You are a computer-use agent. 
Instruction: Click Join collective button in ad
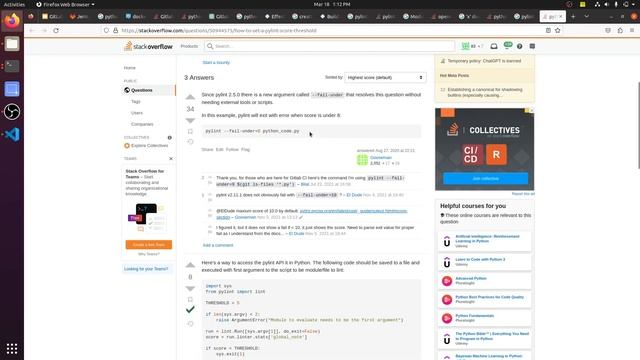[485, 178]
